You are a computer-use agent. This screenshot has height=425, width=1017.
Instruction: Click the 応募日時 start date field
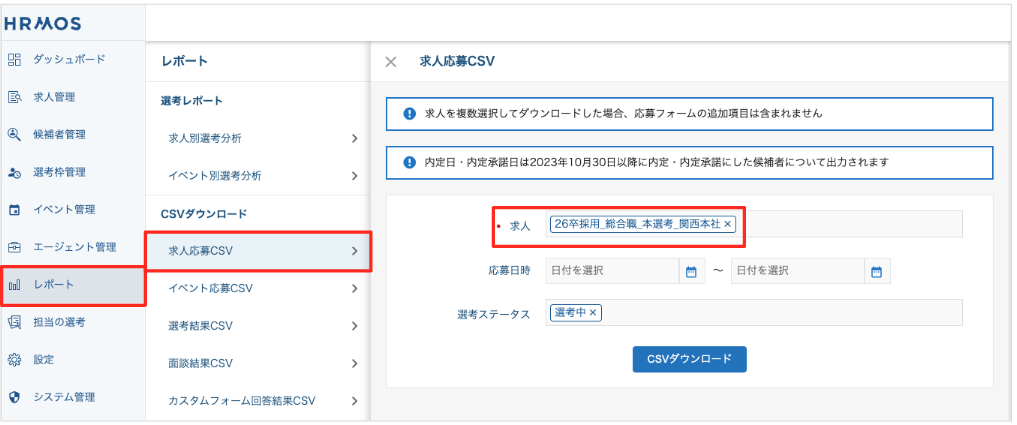coord(612,271)
